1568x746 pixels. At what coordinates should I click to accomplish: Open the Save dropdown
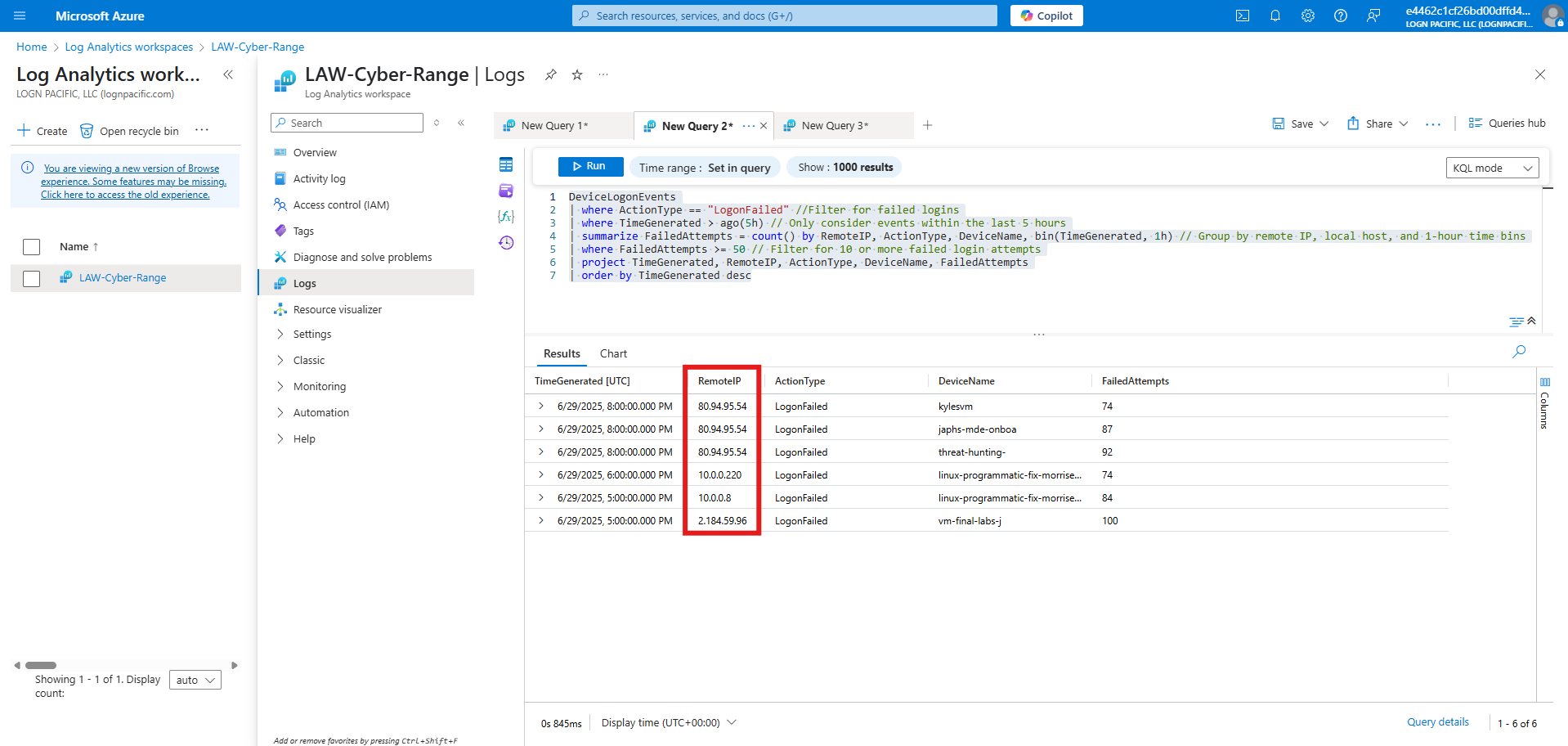pyautogui.click(x=1301, y=124)
